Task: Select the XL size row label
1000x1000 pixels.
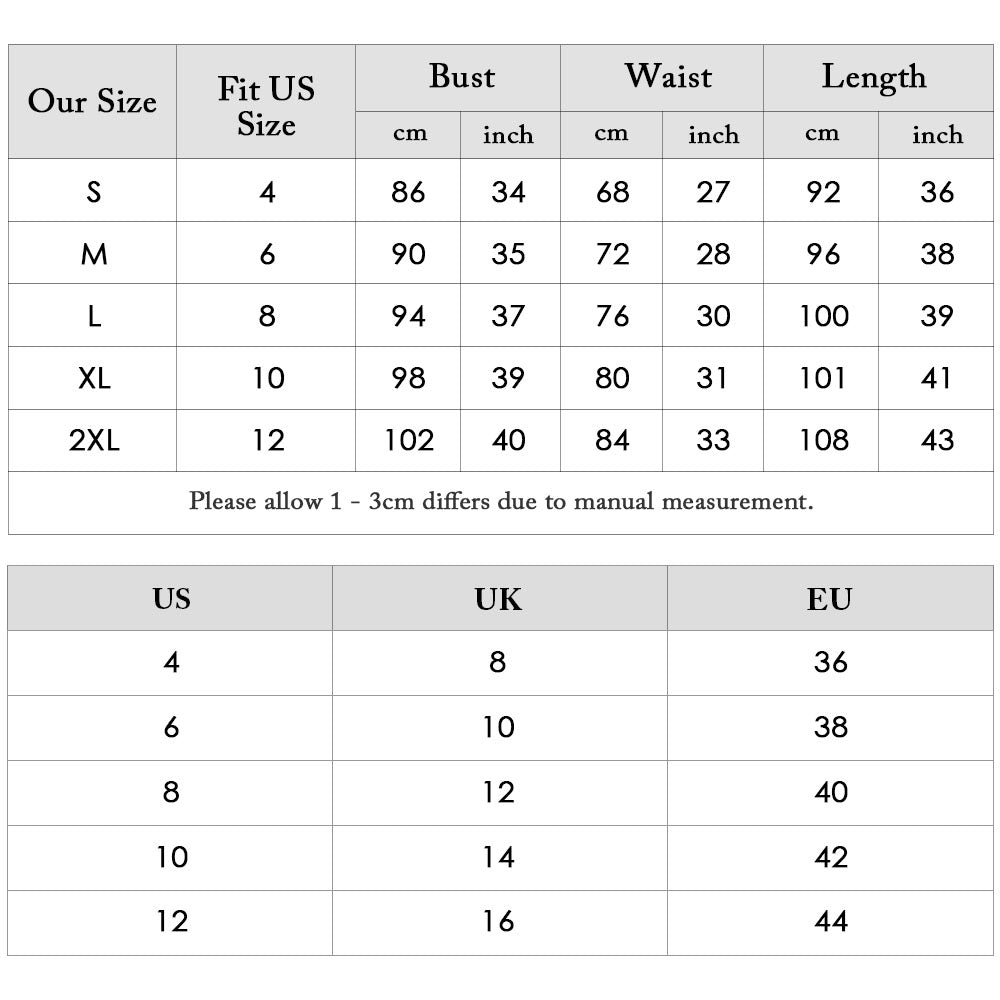Action: pyautogui.click(x=94, y=378)
